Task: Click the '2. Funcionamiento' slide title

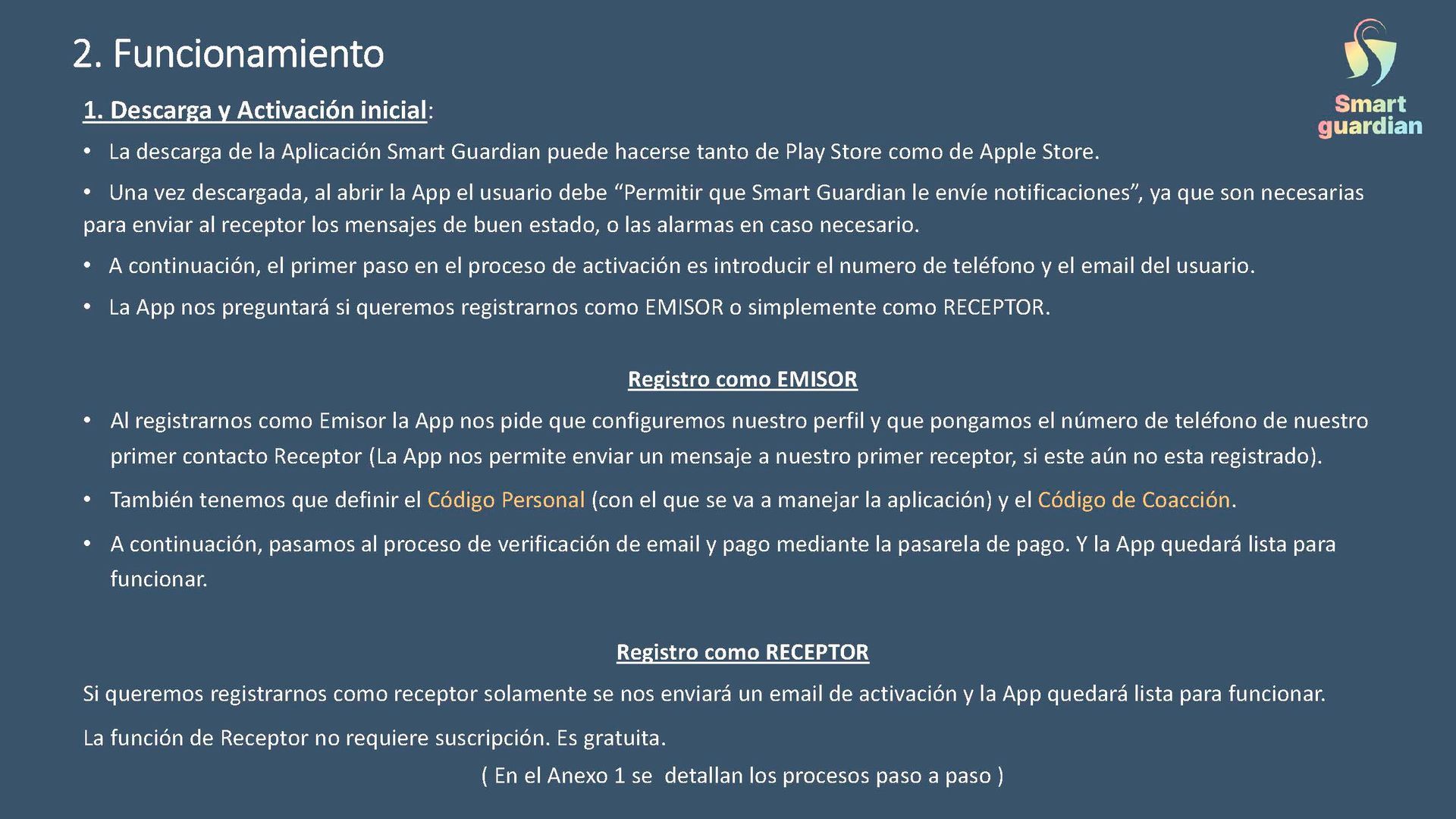Action: [x=228, y=54]
